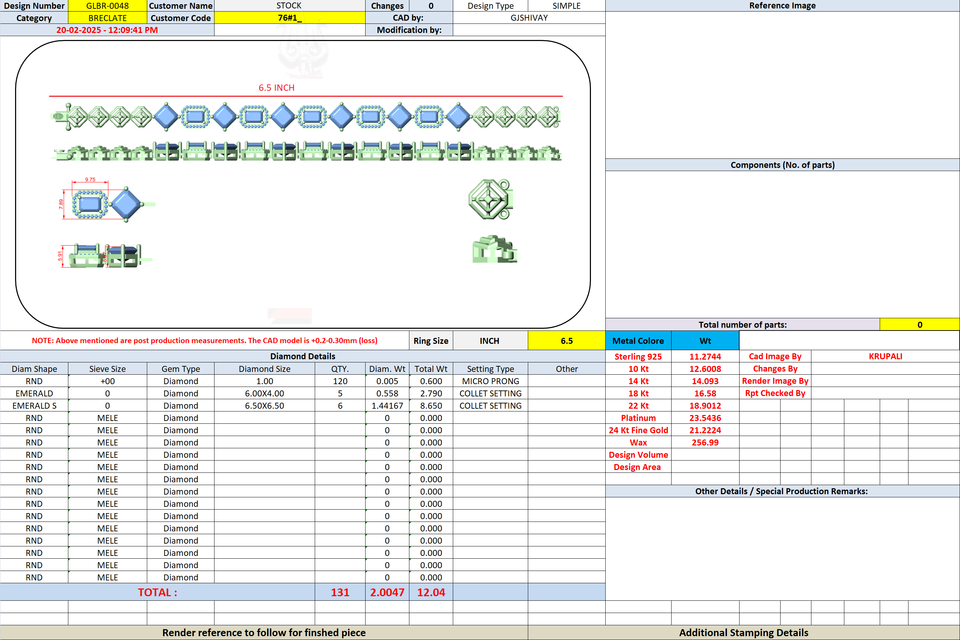Select the Design Volume label

pyautogui.click(x=638, y=454)
